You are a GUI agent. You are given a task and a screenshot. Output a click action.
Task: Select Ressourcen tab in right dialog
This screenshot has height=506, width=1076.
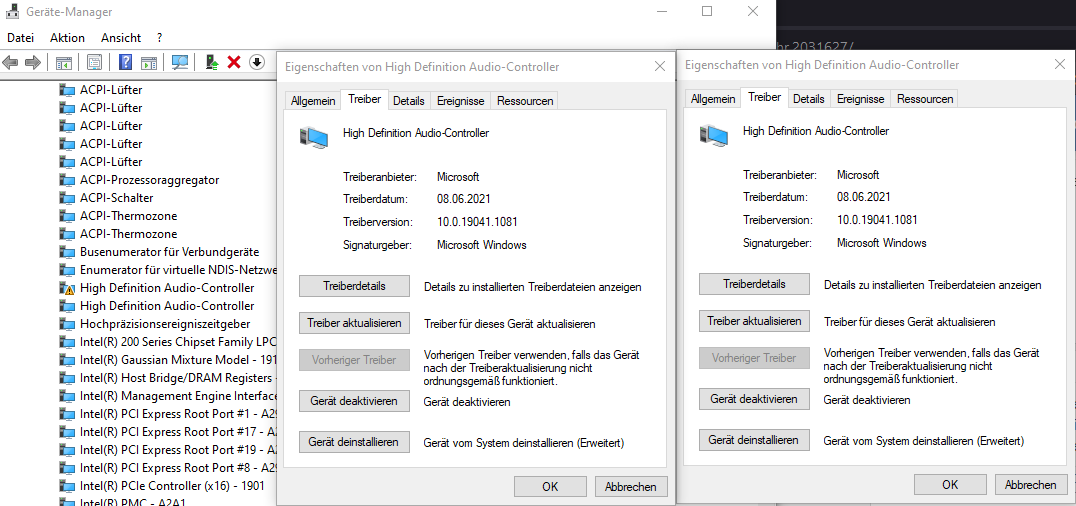pyautogui.click(x=925, y=99)
